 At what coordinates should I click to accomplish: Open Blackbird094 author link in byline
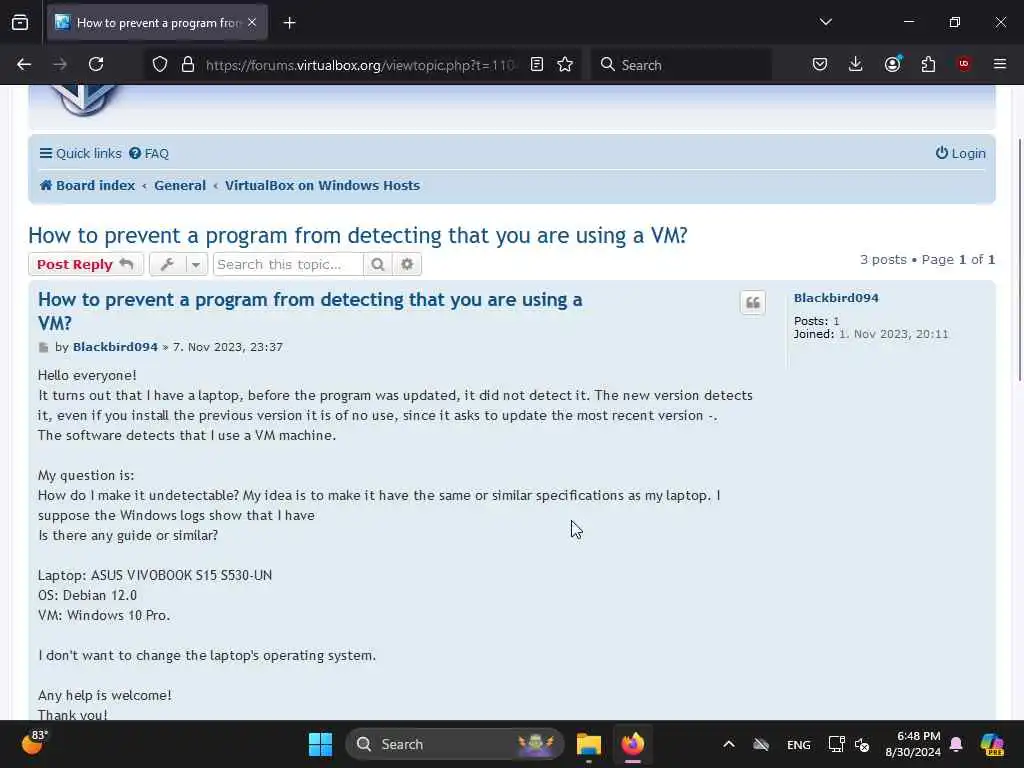point(115,347)
